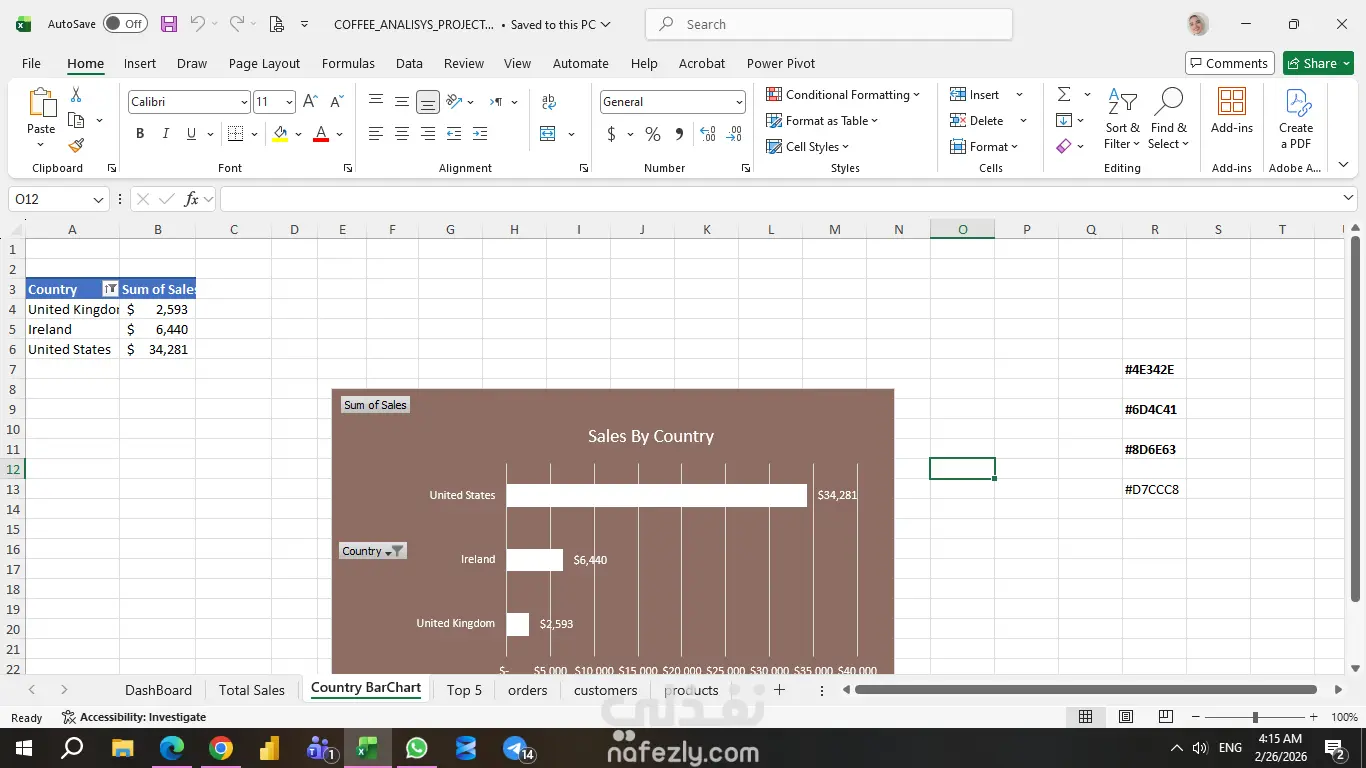Image resolution: width=1366 pixels, height=768 pixels.
Task: Click the Comments button
Action: tap(1229, 63)
